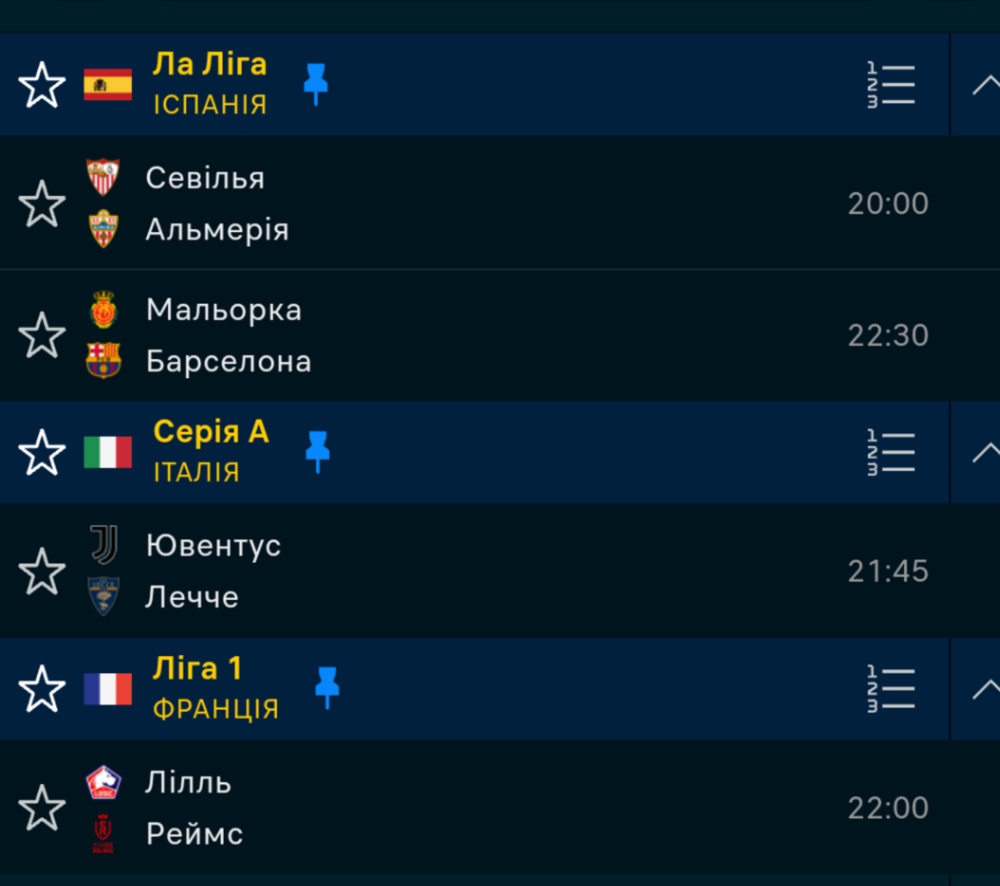Open the Лілль vs Реймс match row
Viewport: 1000px width, 886px height.
click(500, 808)
